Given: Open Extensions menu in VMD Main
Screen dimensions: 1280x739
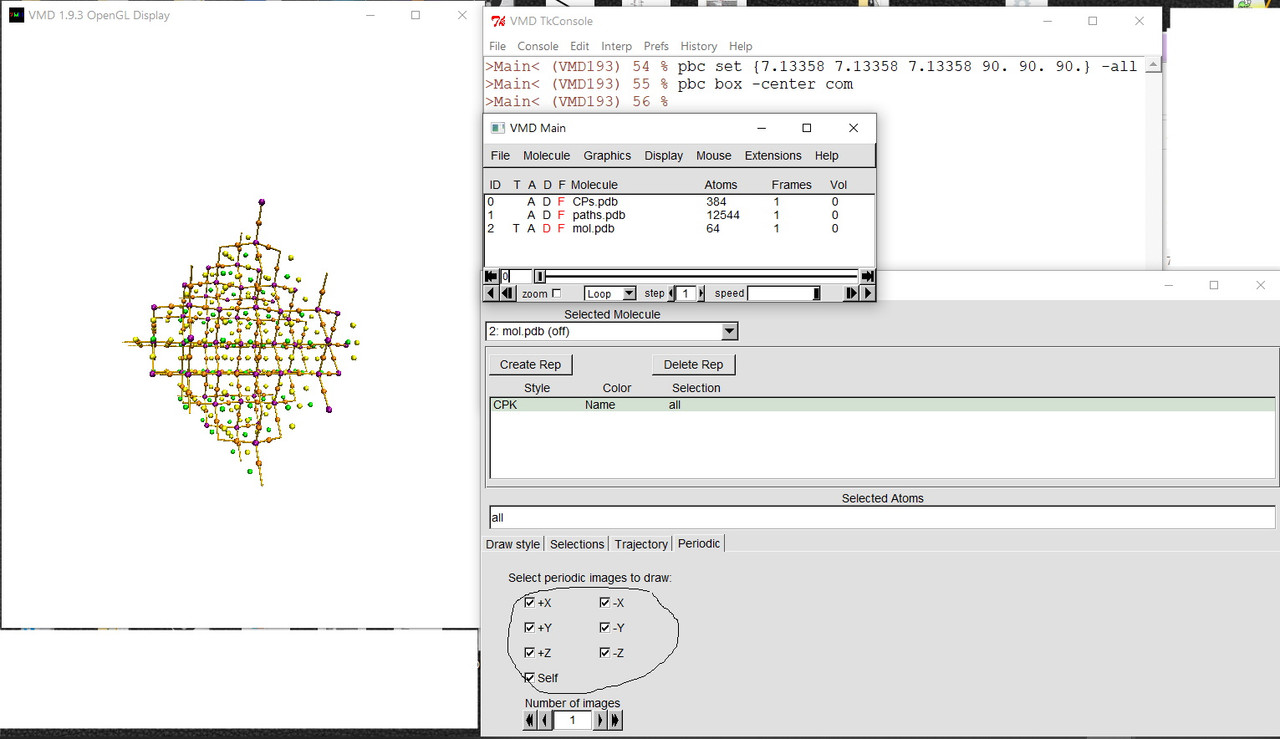Looking at the screenshot, I should (773, 155).
